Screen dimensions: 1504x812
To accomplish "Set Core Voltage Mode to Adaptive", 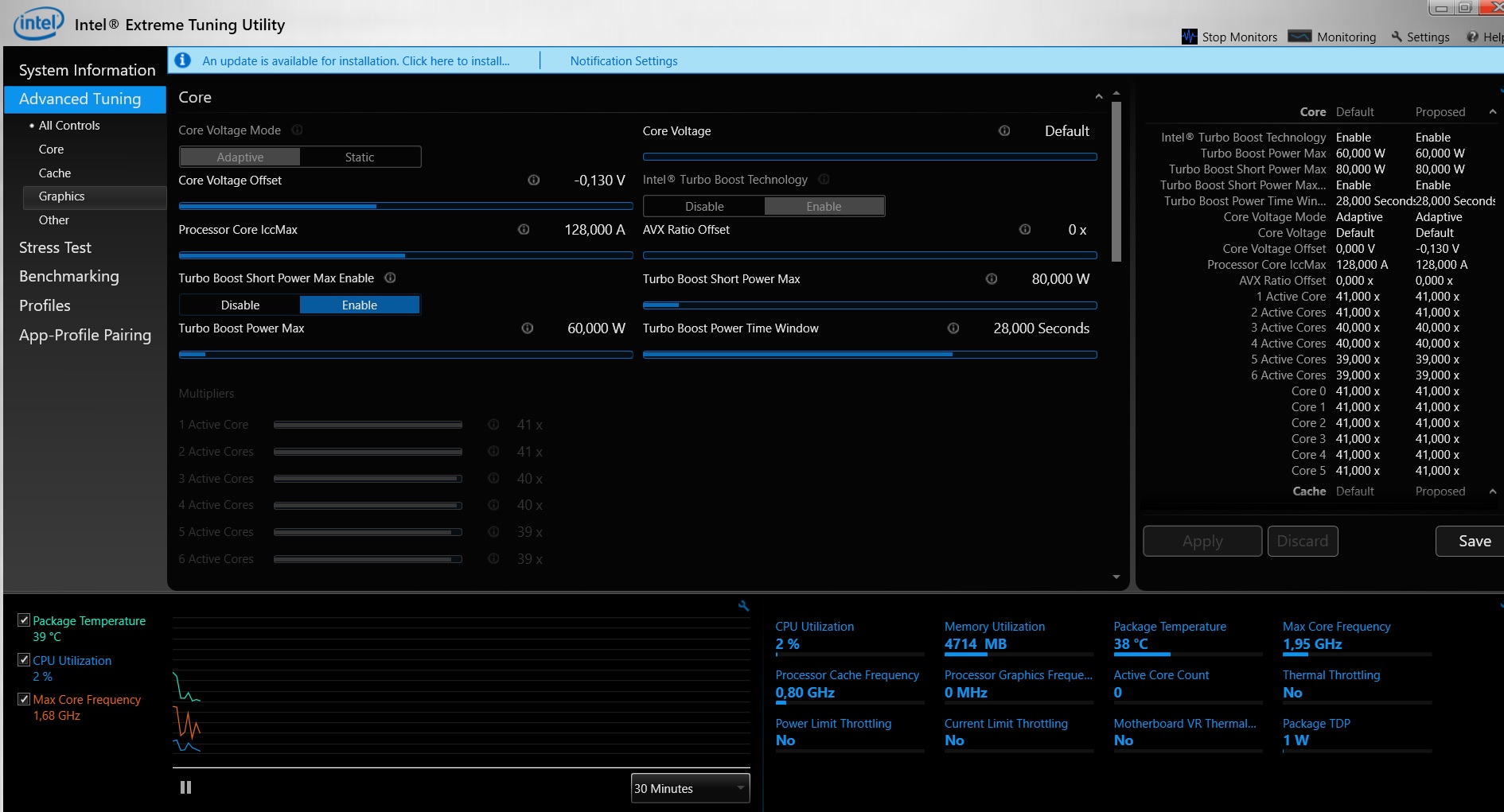I will [240, 157].
